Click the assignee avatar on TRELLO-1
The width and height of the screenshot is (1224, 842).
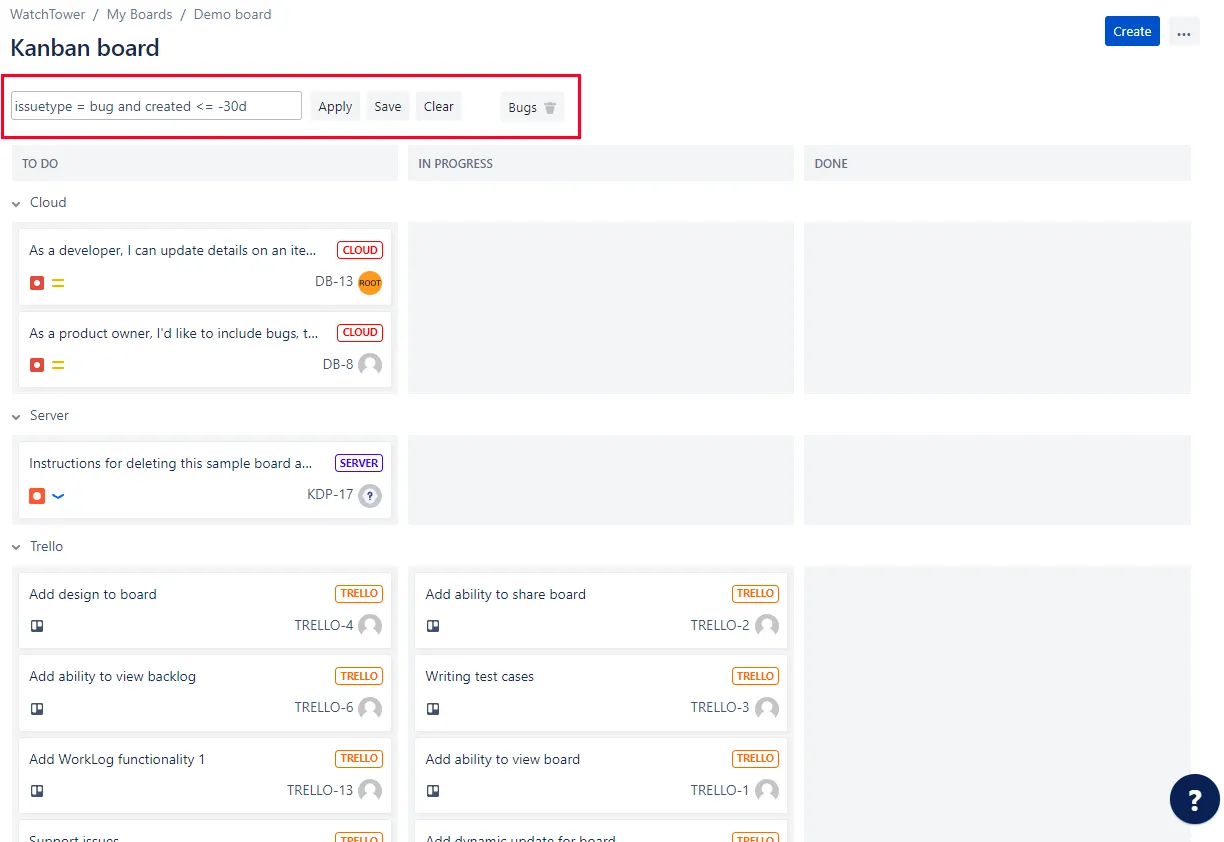tap(767, 790)
